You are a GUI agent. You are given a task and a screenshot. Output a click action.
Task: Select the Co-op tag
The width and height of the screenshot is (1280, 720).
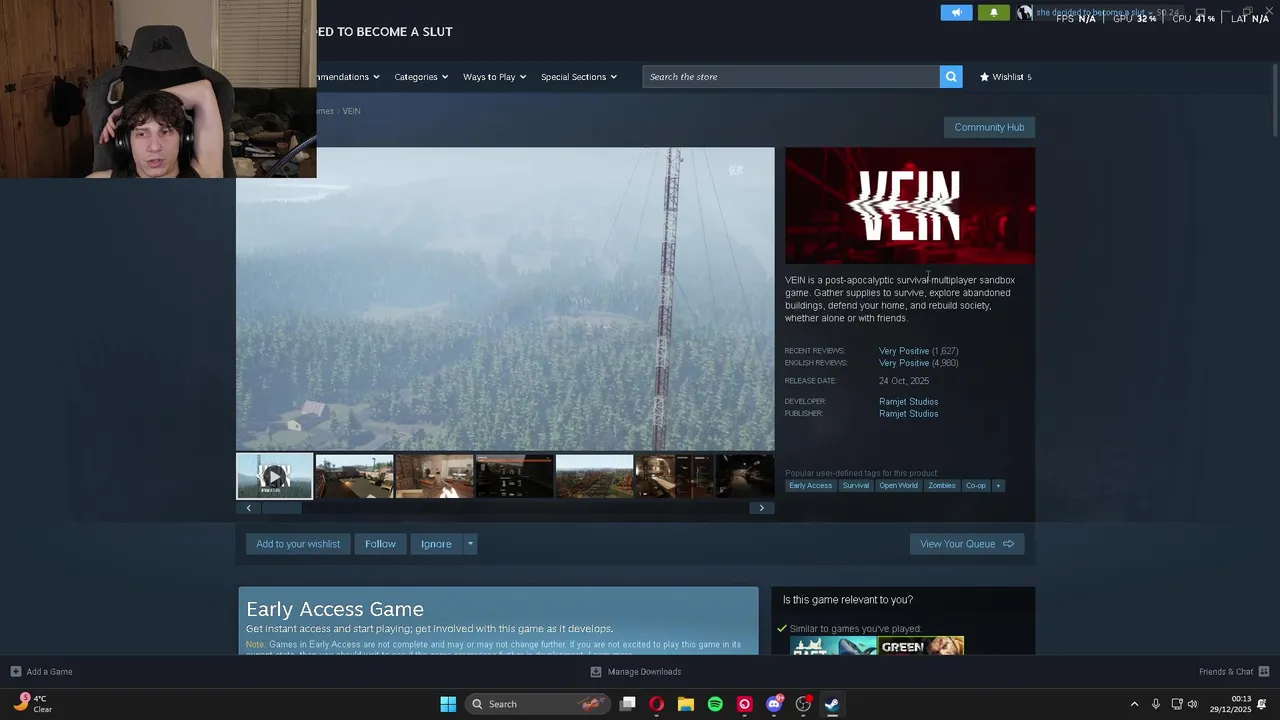click(975, 486)
